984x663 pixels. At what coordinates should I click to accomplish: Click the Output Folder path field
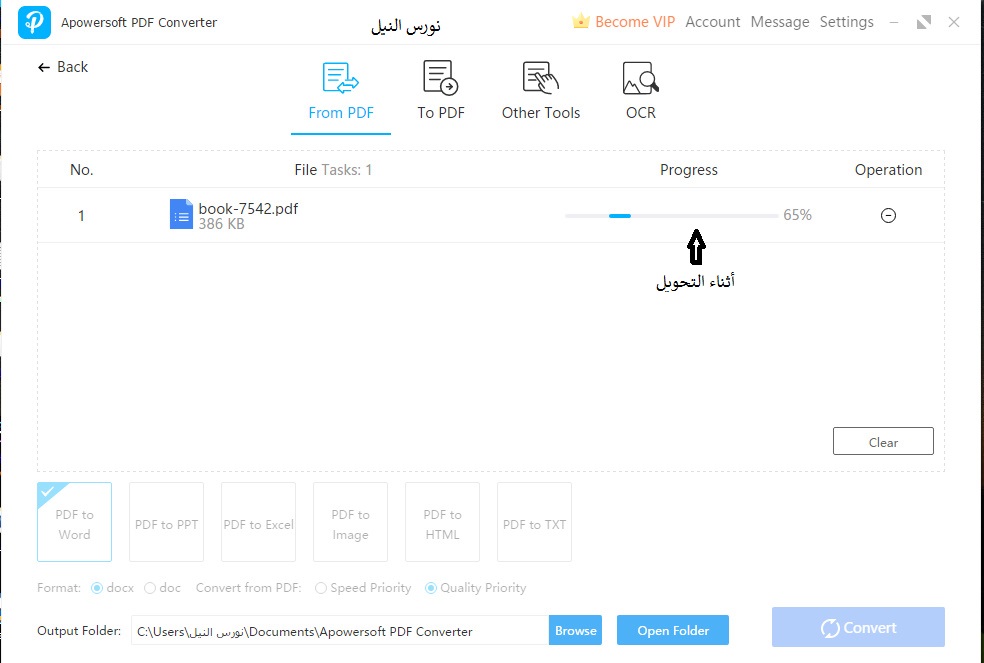click(340, 630)
